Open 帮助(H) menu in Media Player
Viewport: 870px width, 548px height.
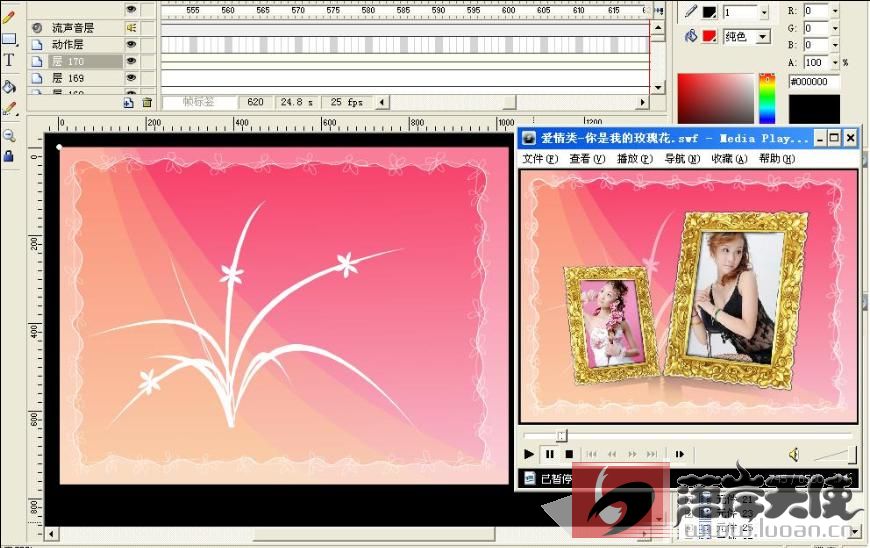pyautogui.click(x=777, y=159)
